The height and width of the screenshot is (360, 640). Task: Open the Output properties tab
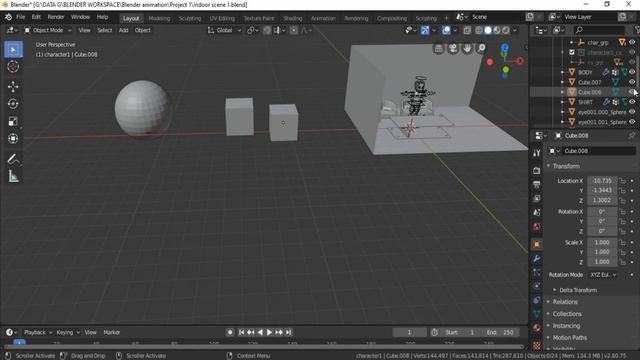(x=536, y=184)
